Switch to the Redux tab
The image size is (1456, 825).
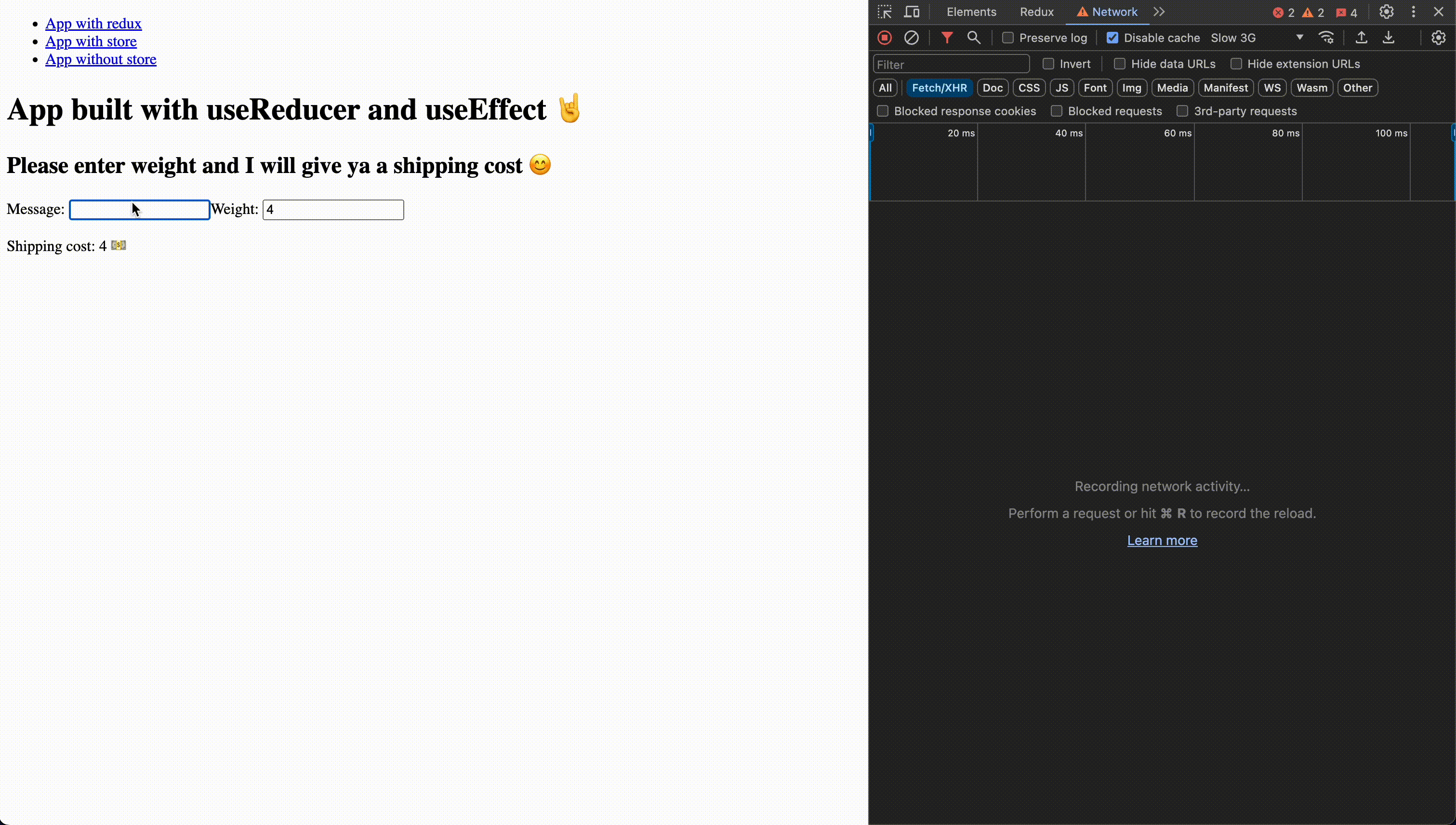pos(1036,12)
